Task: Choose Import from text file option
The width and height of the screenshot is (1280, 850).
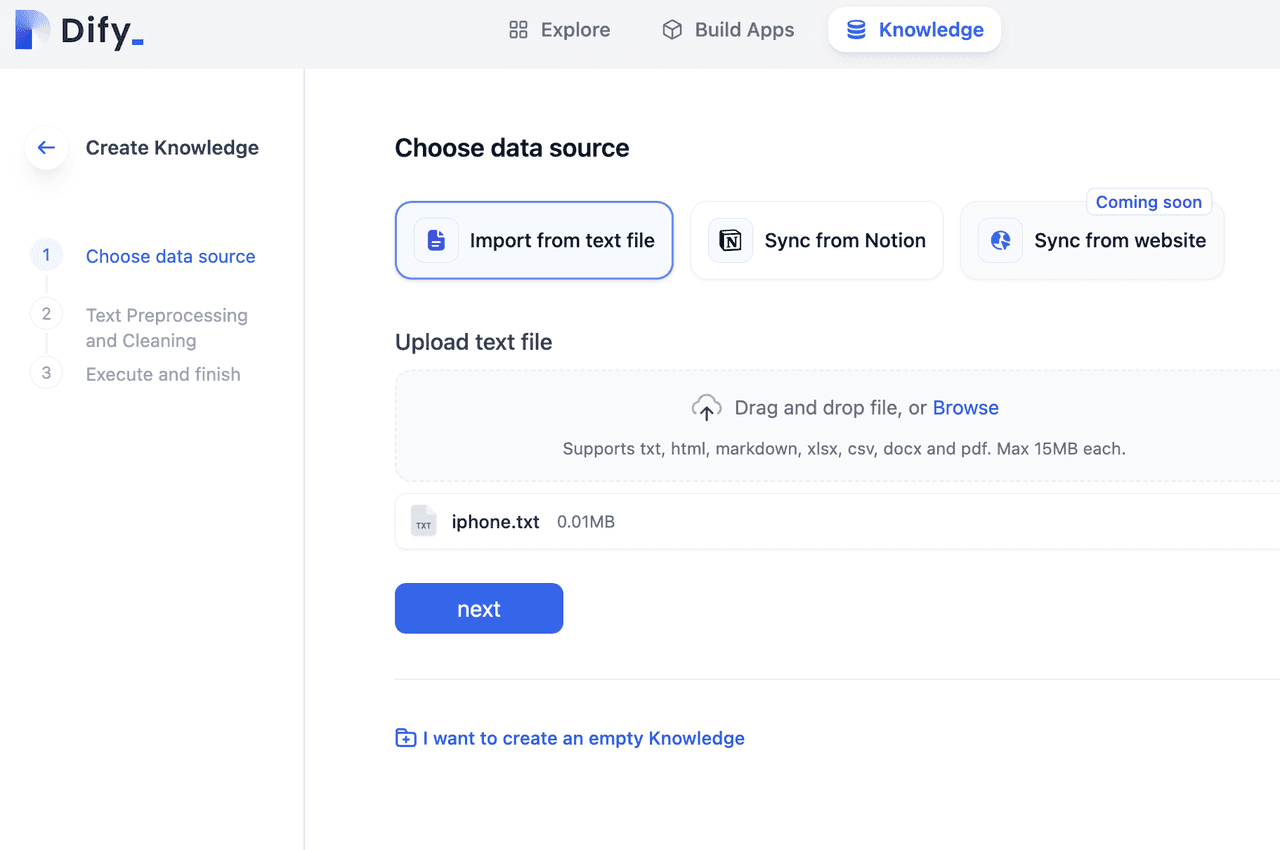Action: [534, 241]
